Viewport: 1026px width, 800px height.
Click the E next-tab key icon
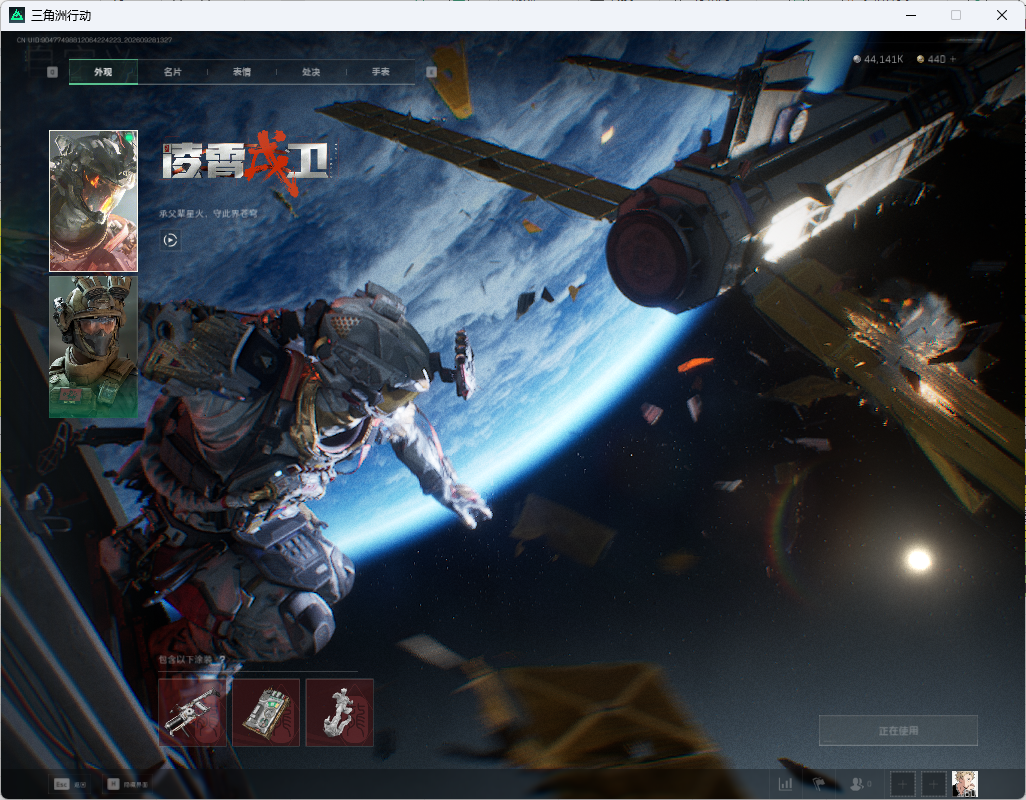coord(431,72)
